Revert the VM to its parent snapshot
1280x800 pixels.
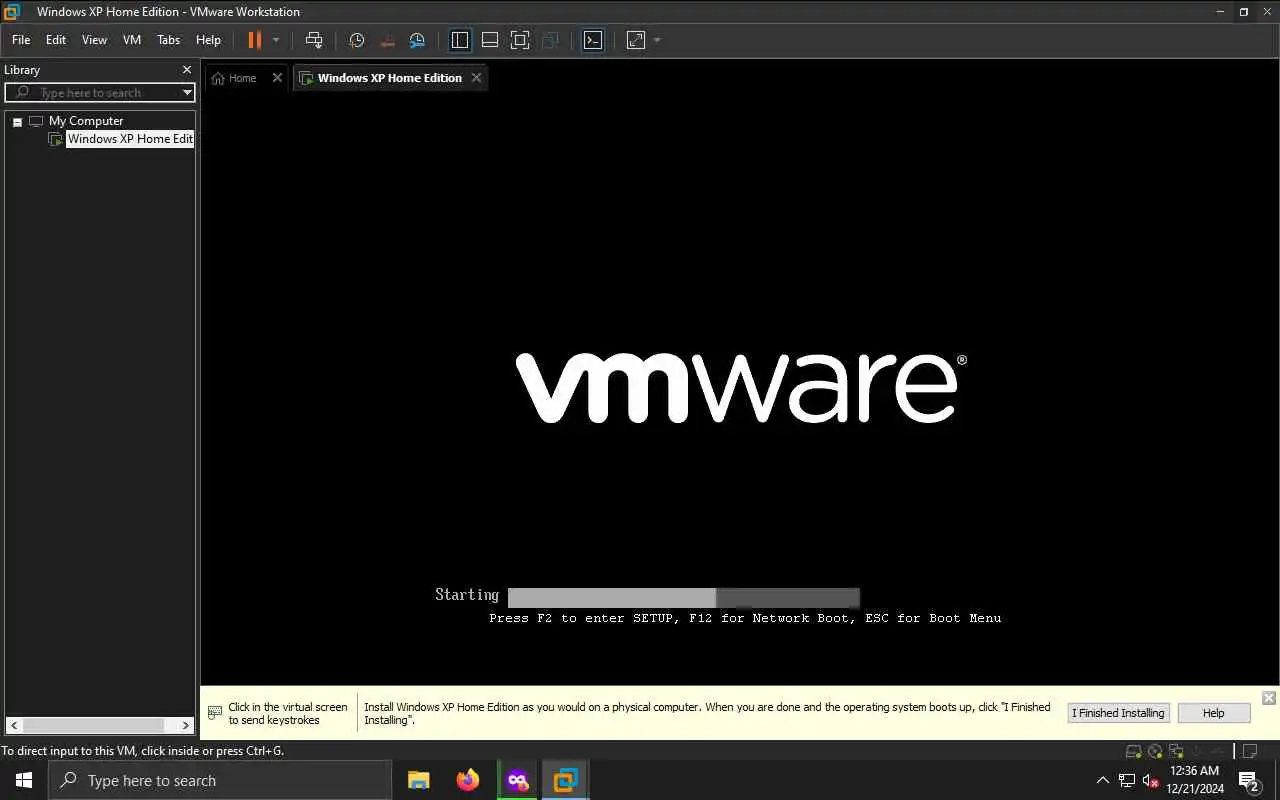tap(387, 40)
